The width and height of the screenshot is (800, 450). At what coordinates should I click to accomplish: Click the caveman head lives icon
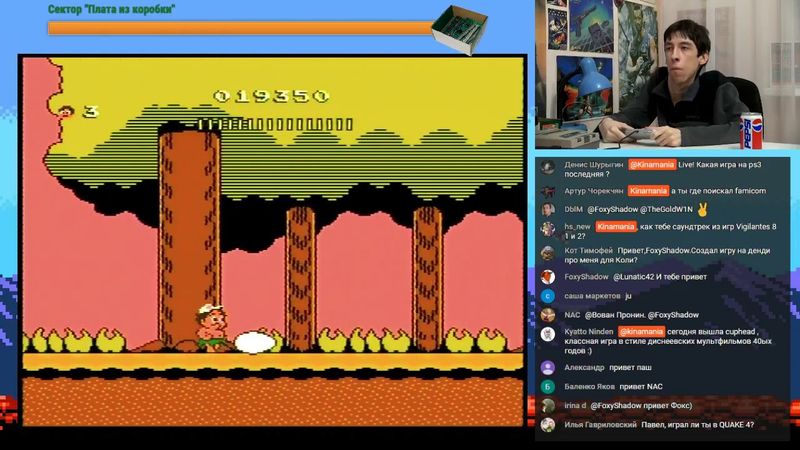(x=67, y=111)
